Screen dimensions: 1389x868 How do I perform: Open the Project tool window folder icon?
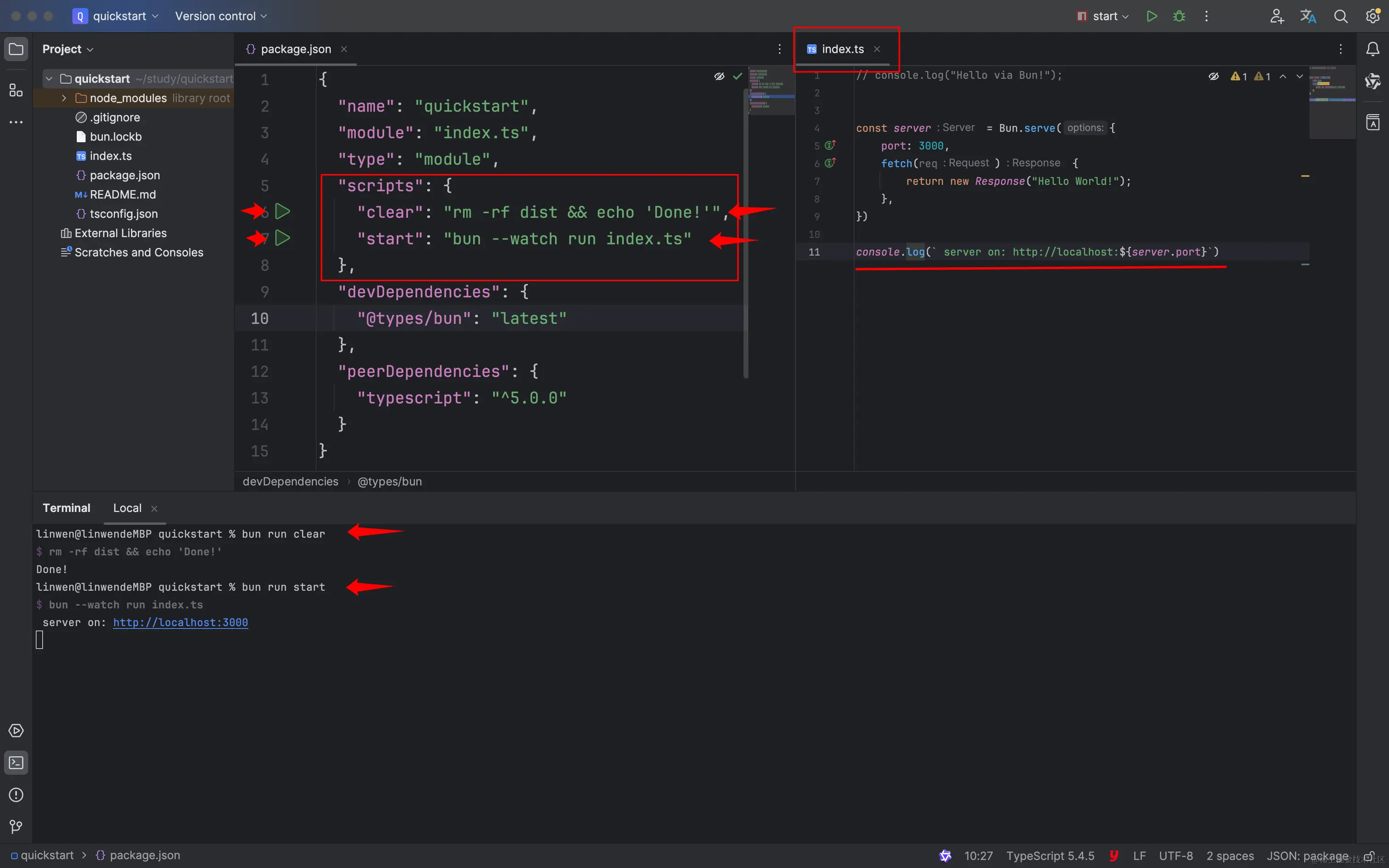(x=16, y=49)
